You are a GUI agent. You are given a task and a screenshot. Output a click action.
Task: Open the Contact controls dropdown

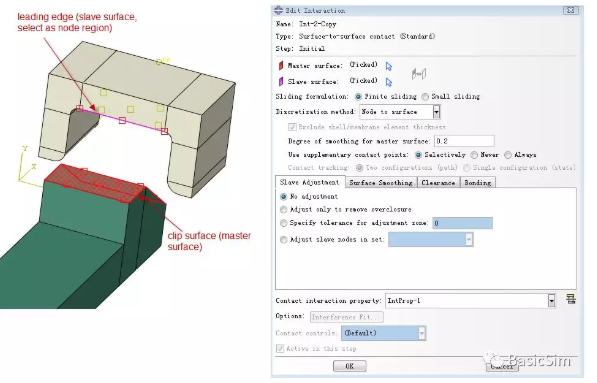click(x=421, y=333)
